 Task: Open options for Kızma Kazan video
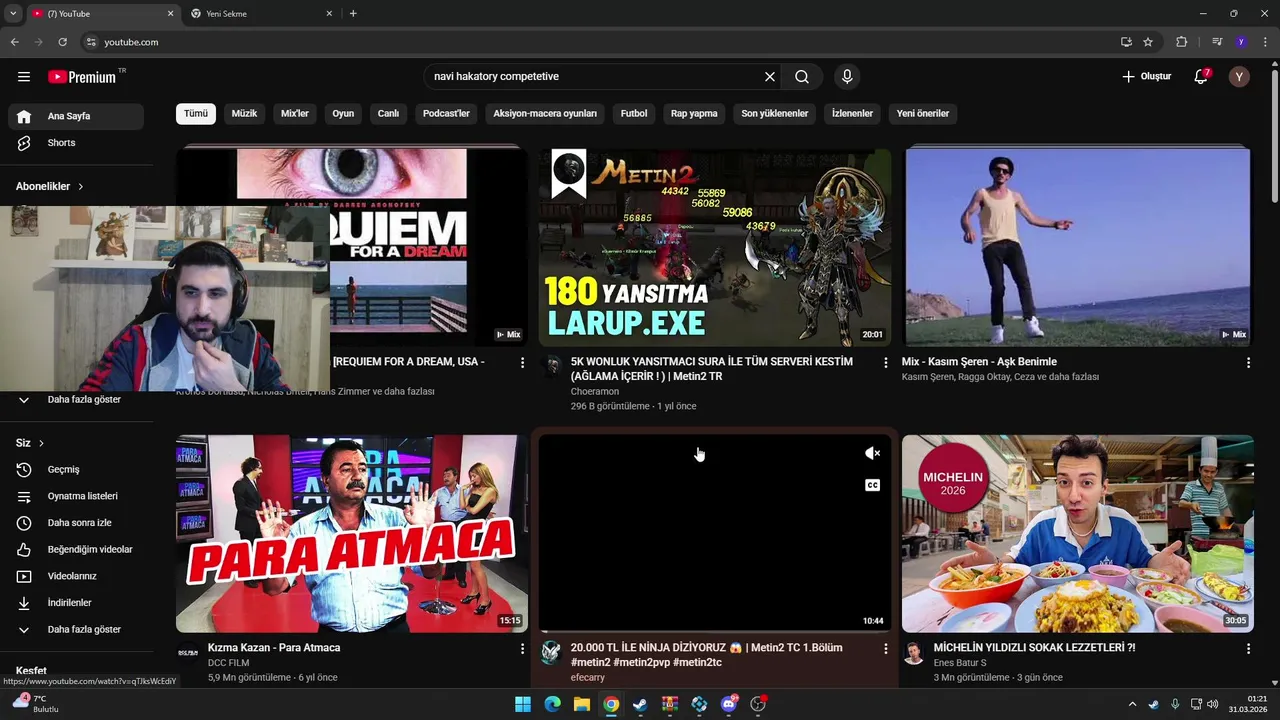pyautogui.click(x=522, y=649)
